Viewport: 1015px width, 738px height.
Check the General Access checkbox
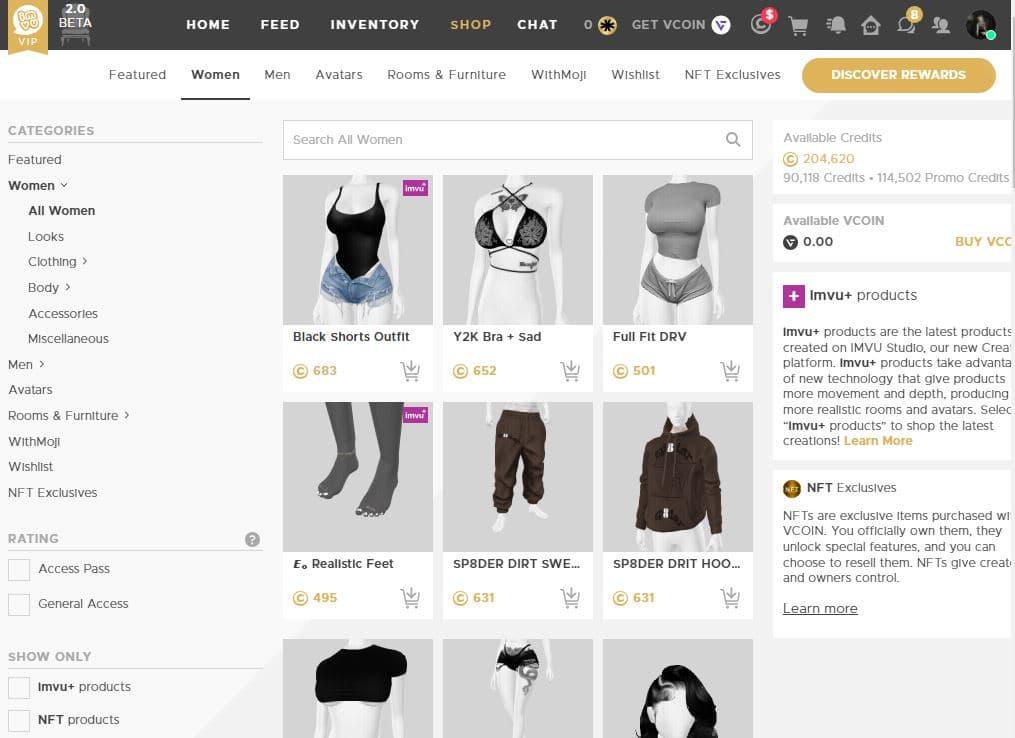[19, 605]
